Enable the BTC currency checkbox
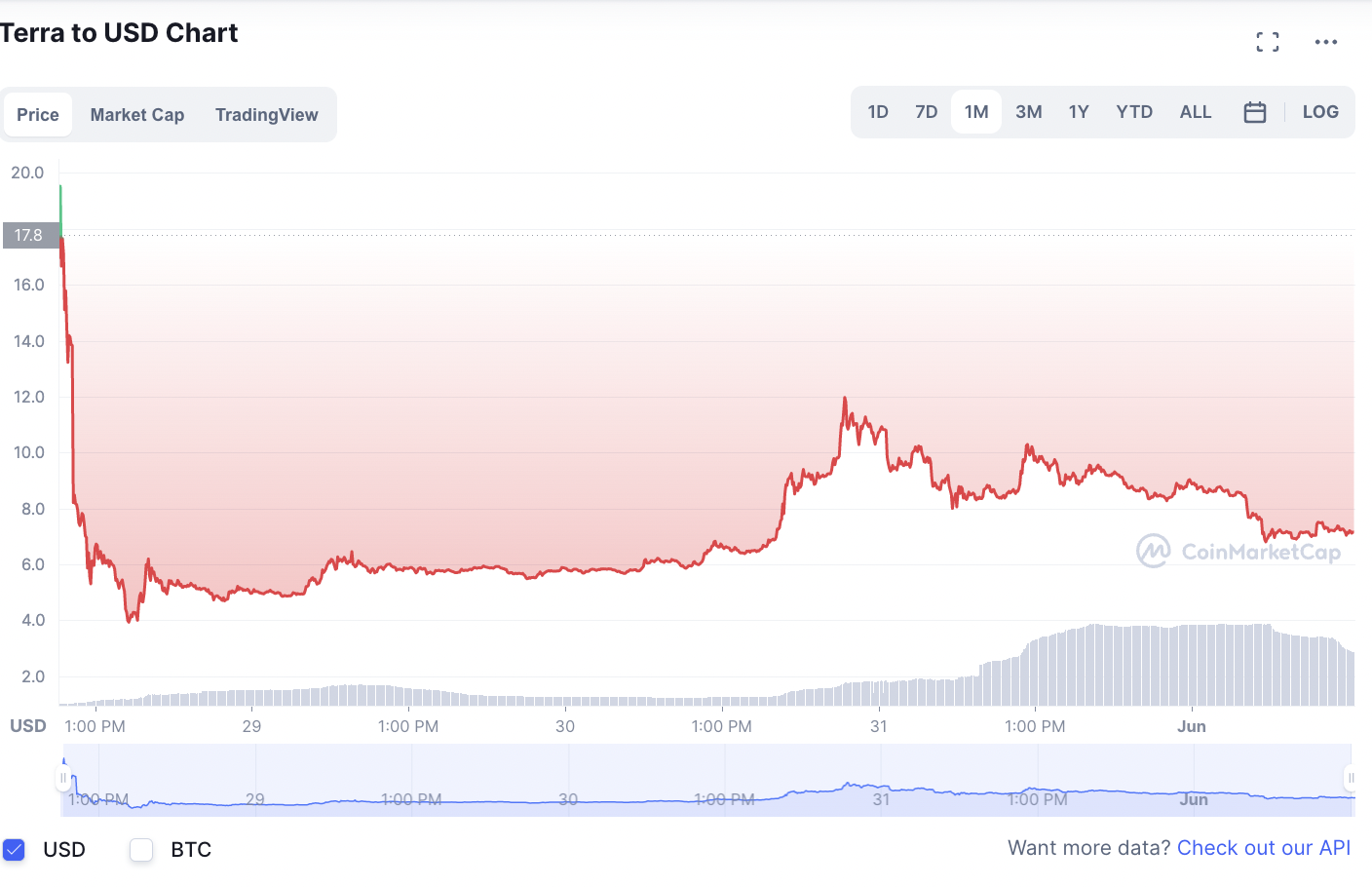Viewport: 1372px width, 887px height. 141,850
